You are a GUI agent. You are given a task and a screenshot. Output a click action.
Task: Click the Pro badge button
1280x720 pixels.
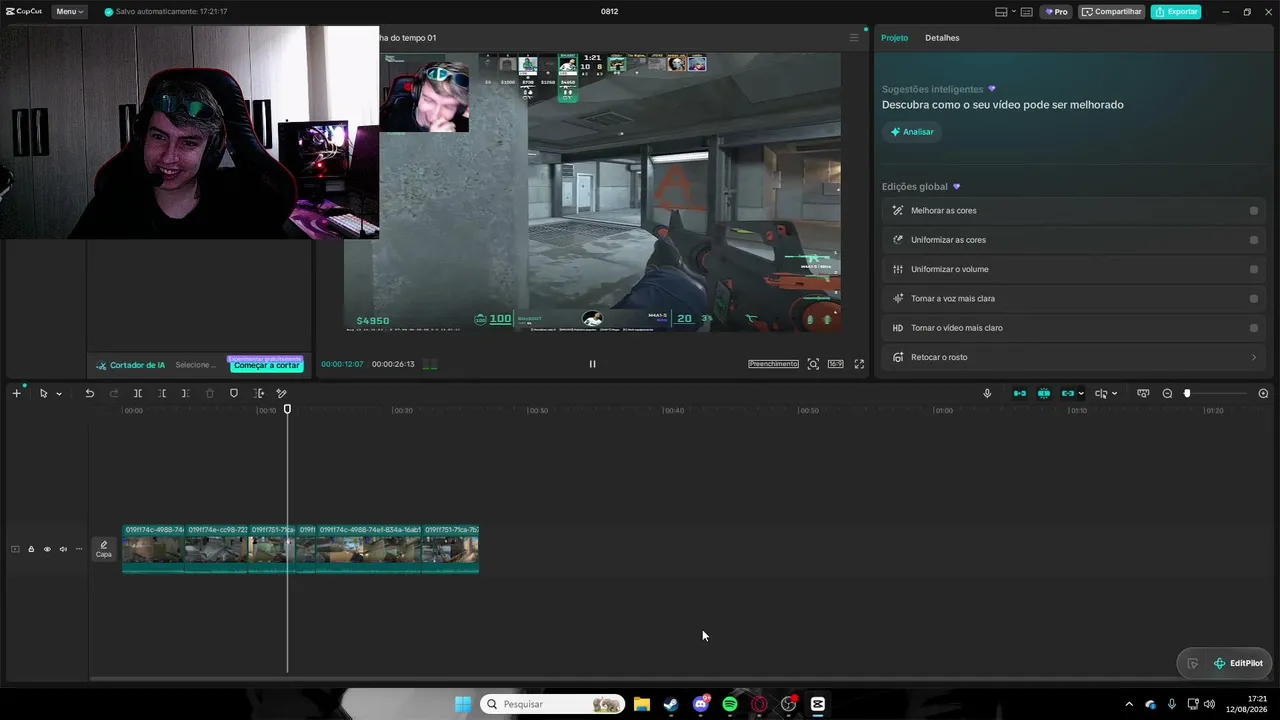(x=1056, y=12)
